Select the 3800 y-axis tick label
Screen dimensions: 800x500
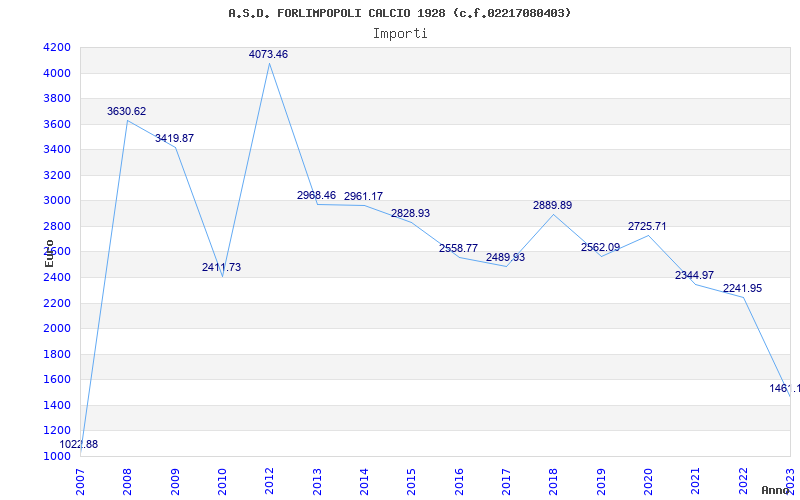[x=57, y=98]
